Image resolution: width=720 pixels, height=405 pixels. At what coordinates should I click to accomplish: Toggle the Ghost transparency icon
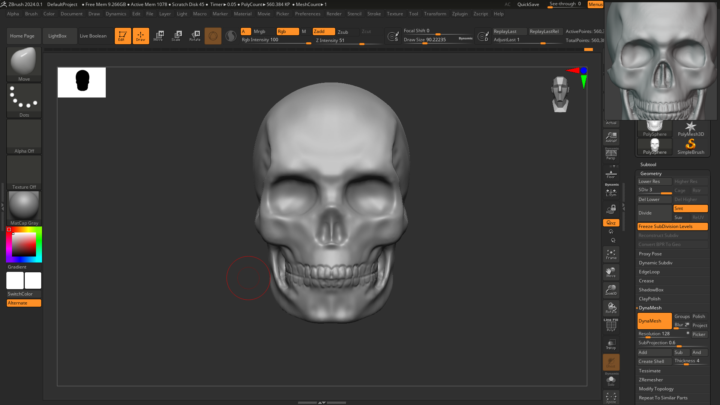611,362
